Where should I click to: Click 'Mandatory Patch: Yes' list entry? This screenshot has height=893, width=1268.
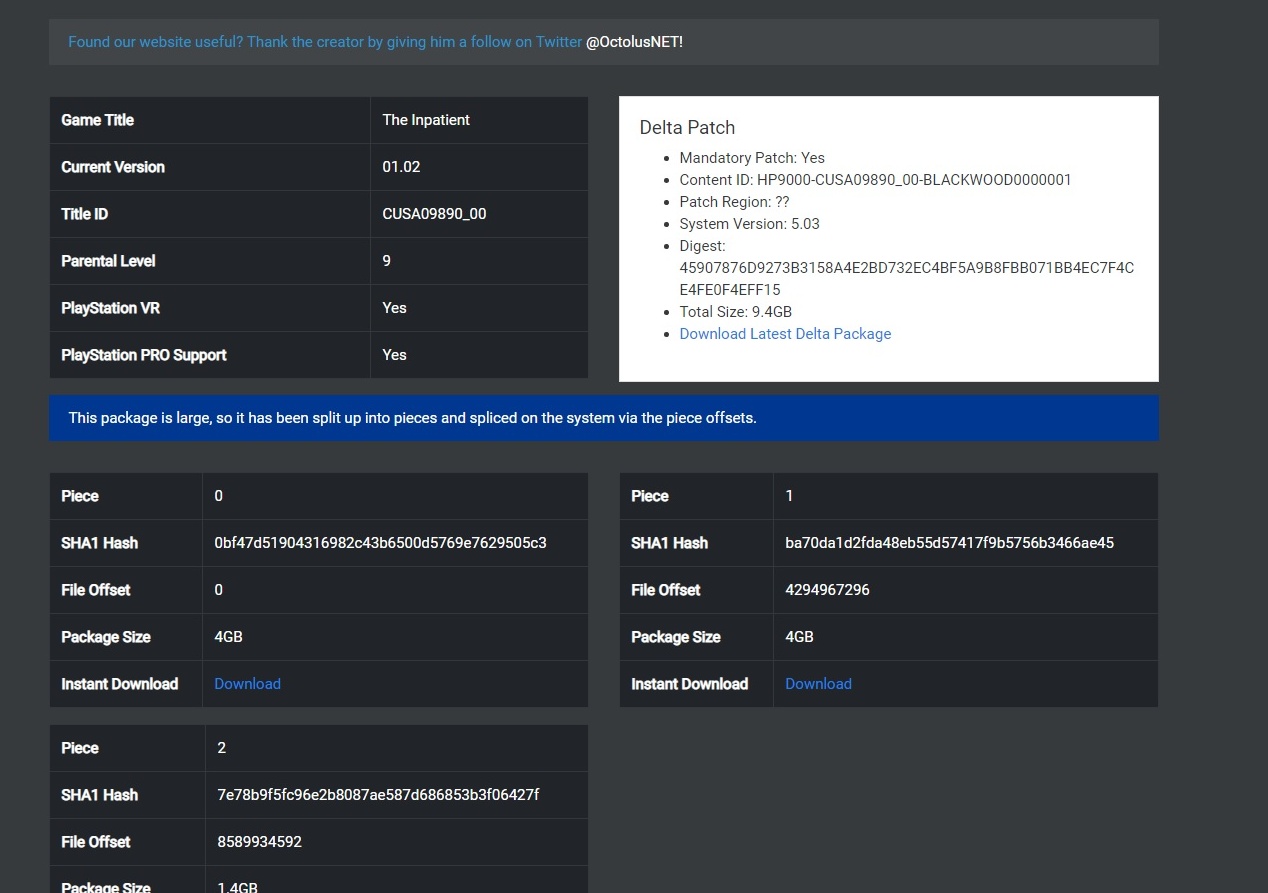pyautogui.click(x=752, y=158)
